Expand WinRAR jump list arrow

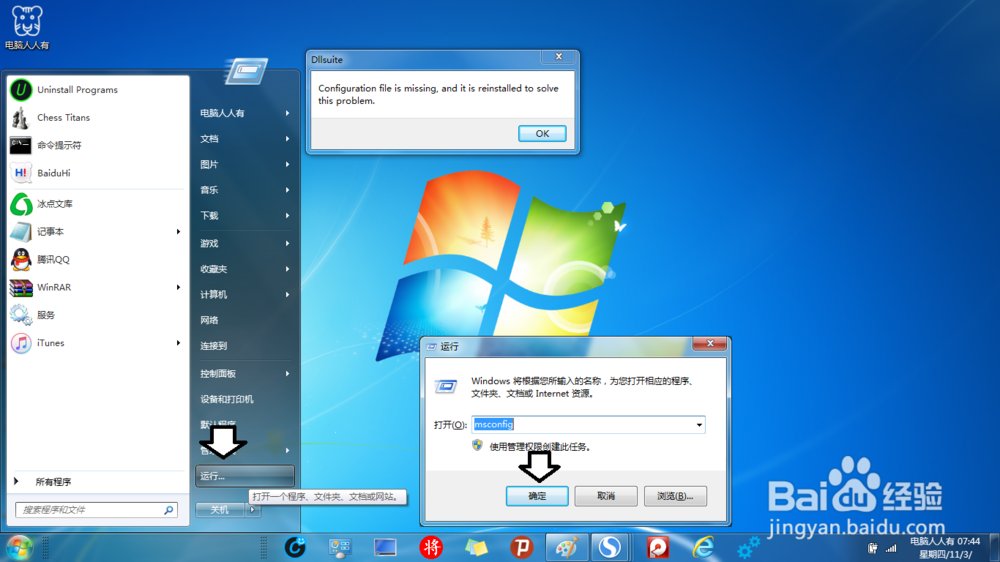179,287
